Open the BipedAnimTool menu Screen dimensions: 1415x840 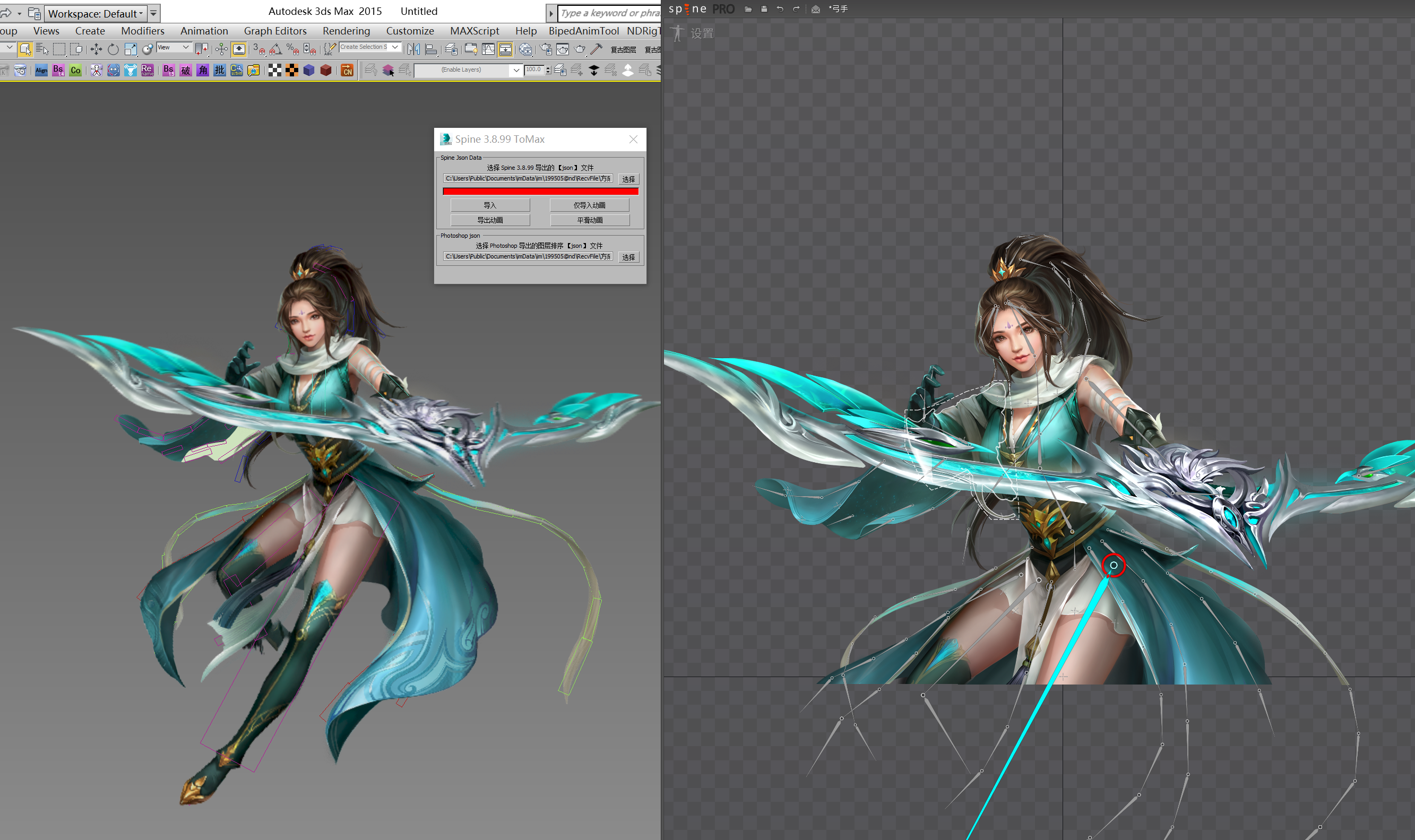[583, 31]
